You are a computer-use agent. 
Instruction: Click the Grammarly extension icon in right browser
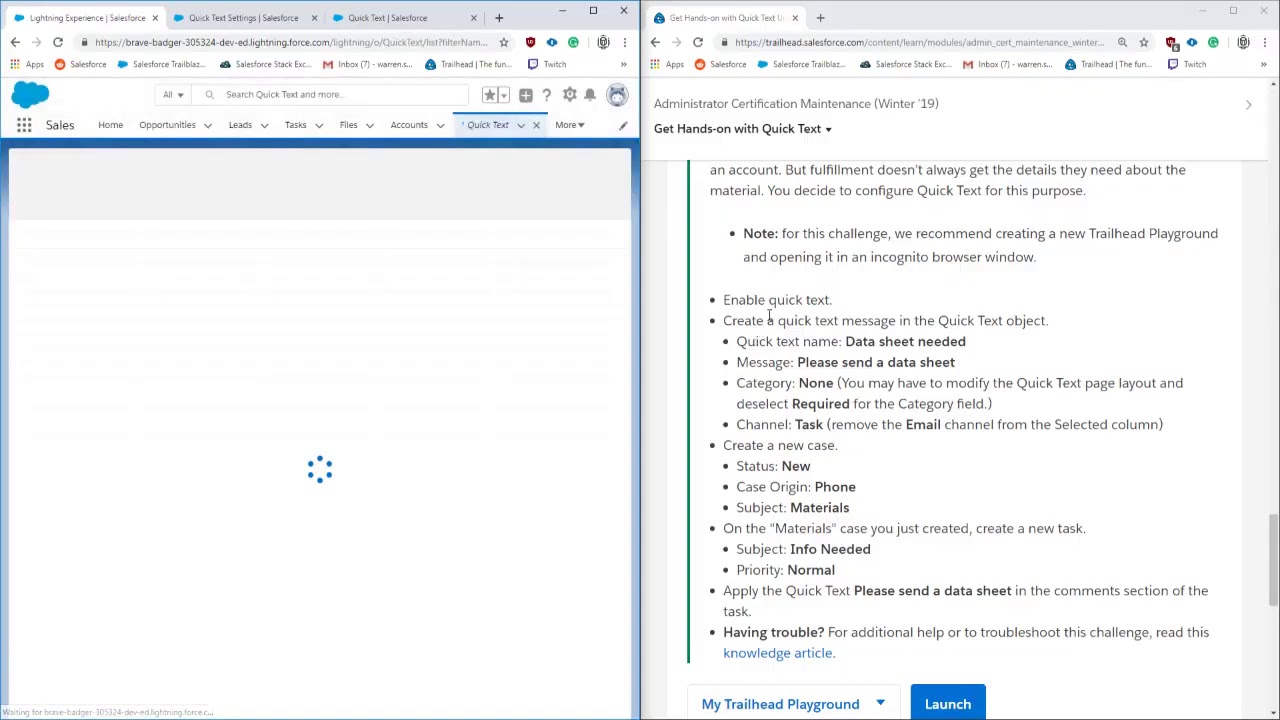click(1213, 42)
